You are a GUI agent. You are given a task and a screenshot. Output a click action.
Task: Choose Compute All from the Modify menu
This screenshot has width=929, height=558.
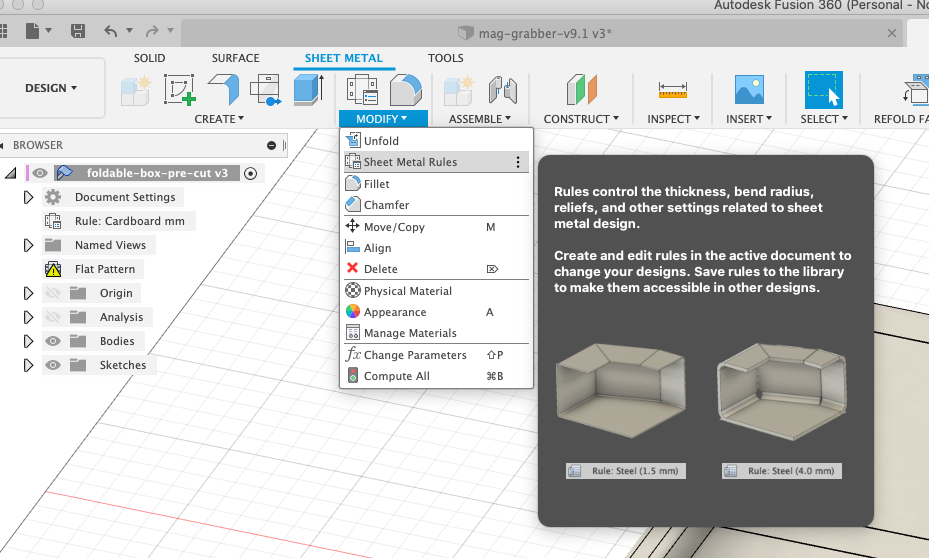click(x=437, y=376)
